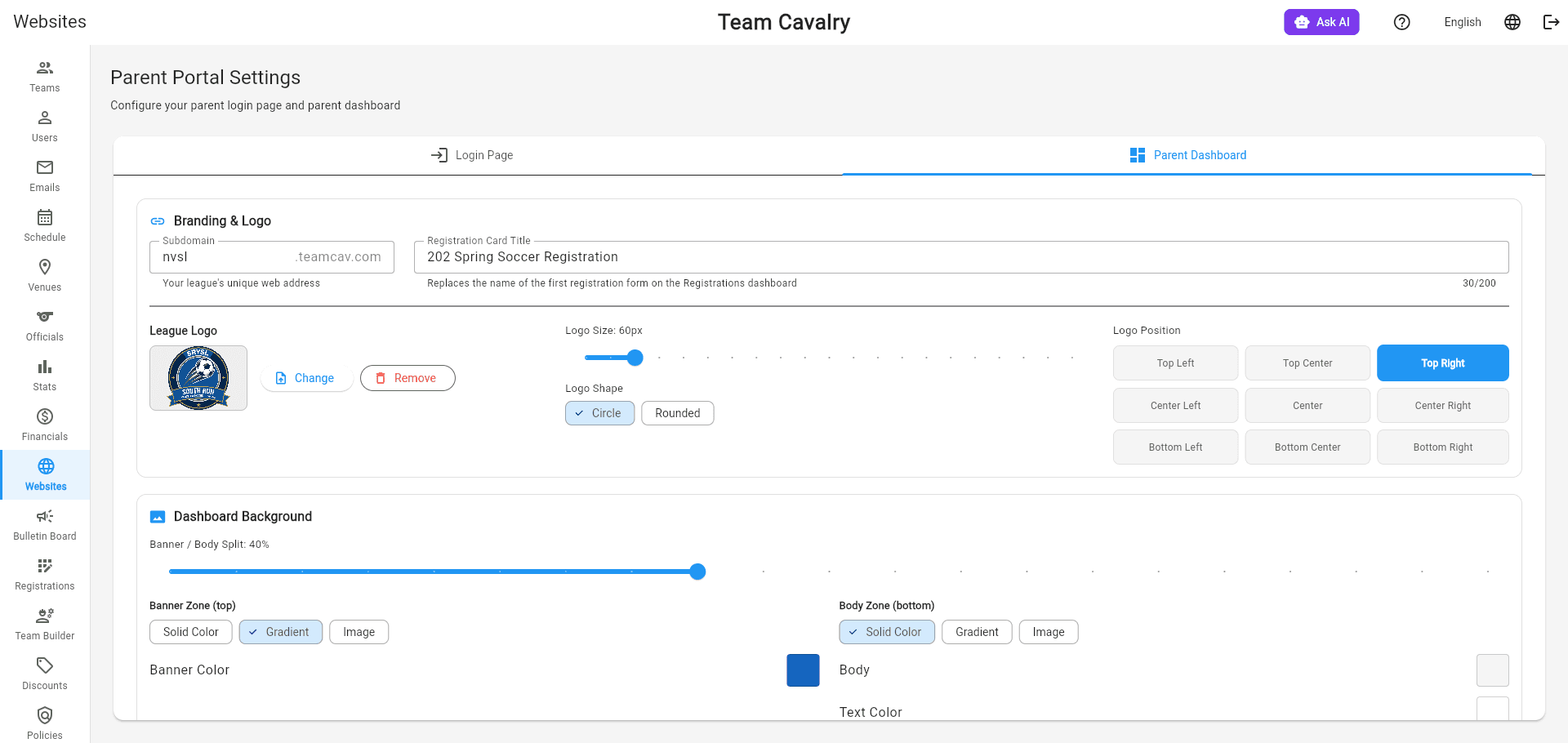Open the Financials dollar icon
This screenshot has height=743, width=1568.
(x=45, y=416)
